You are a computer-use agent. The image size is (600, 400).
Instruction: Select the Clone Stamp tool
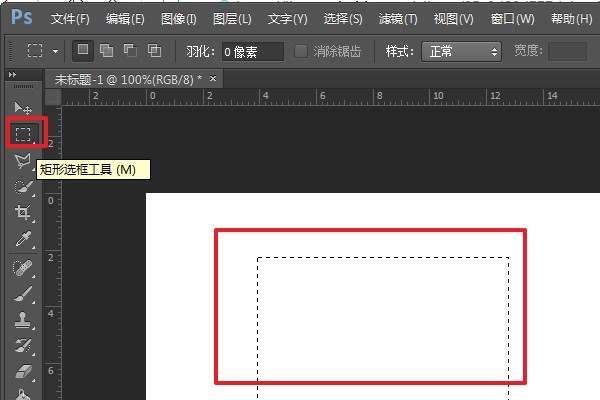pyautogui.click(x=23, y=320)
